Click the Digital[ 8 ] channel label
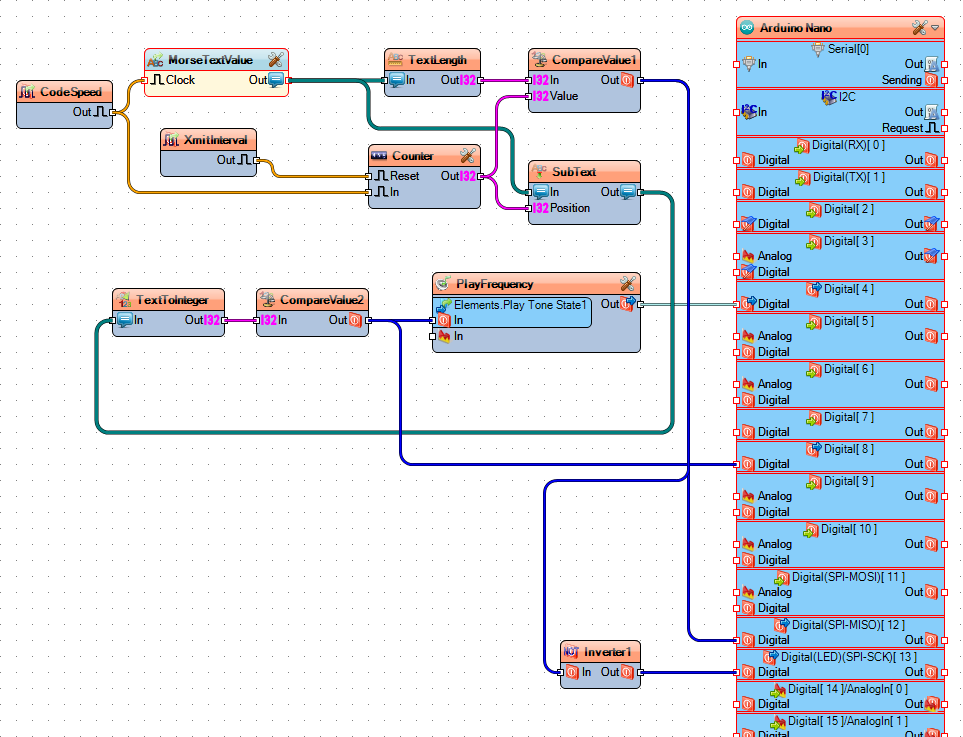The width and height of the screenshot is (963, 737). point(848,449)
